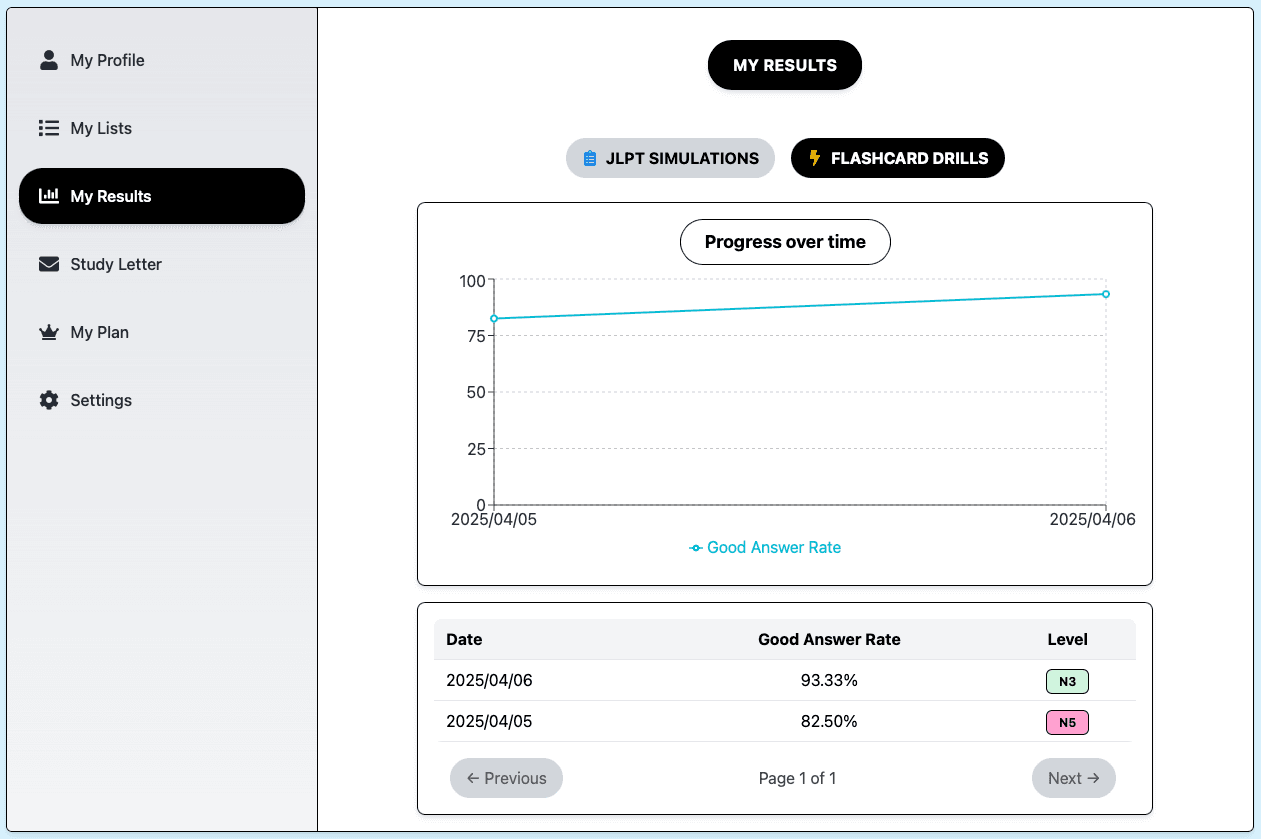Click the clipboard icon in JLPT Simulations

pyautogui.click(x=590, y=158)
